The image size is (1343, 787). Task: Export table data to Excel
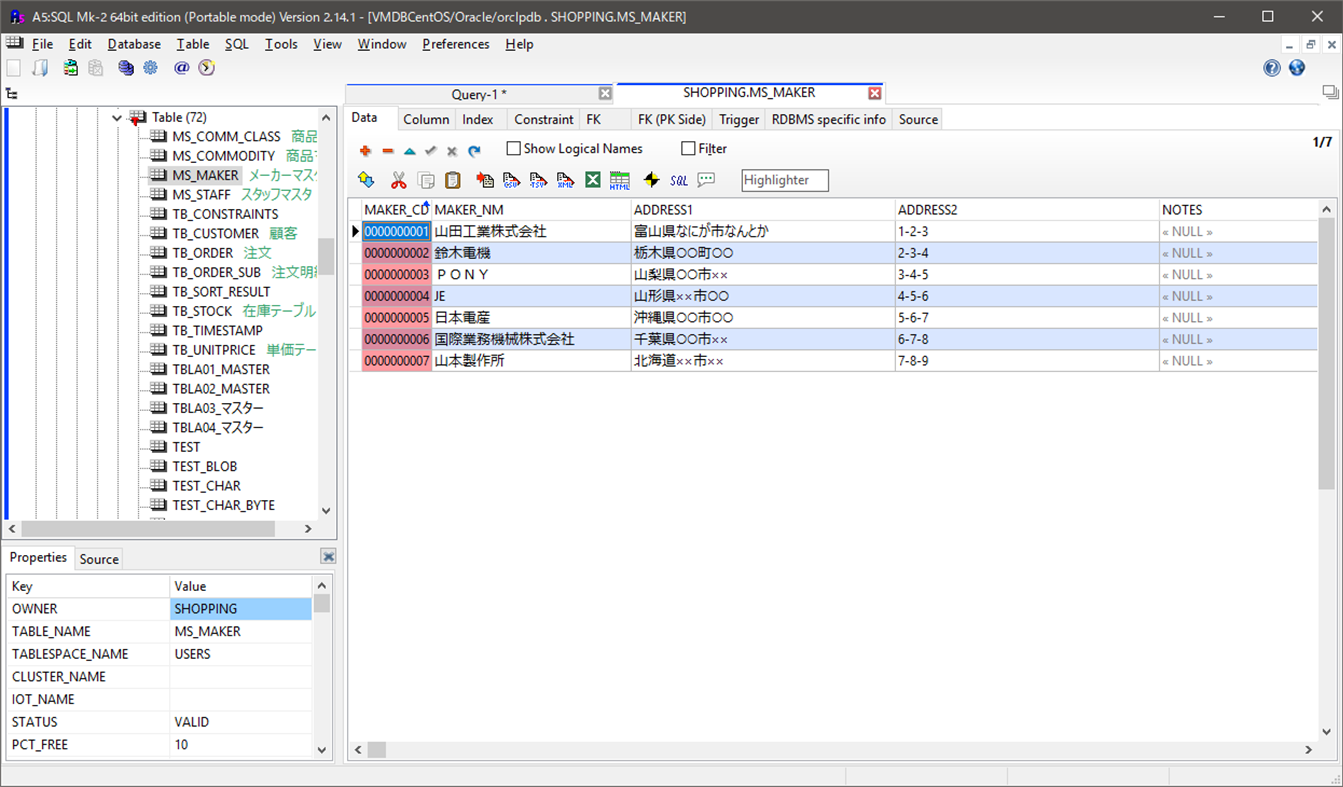593,180
